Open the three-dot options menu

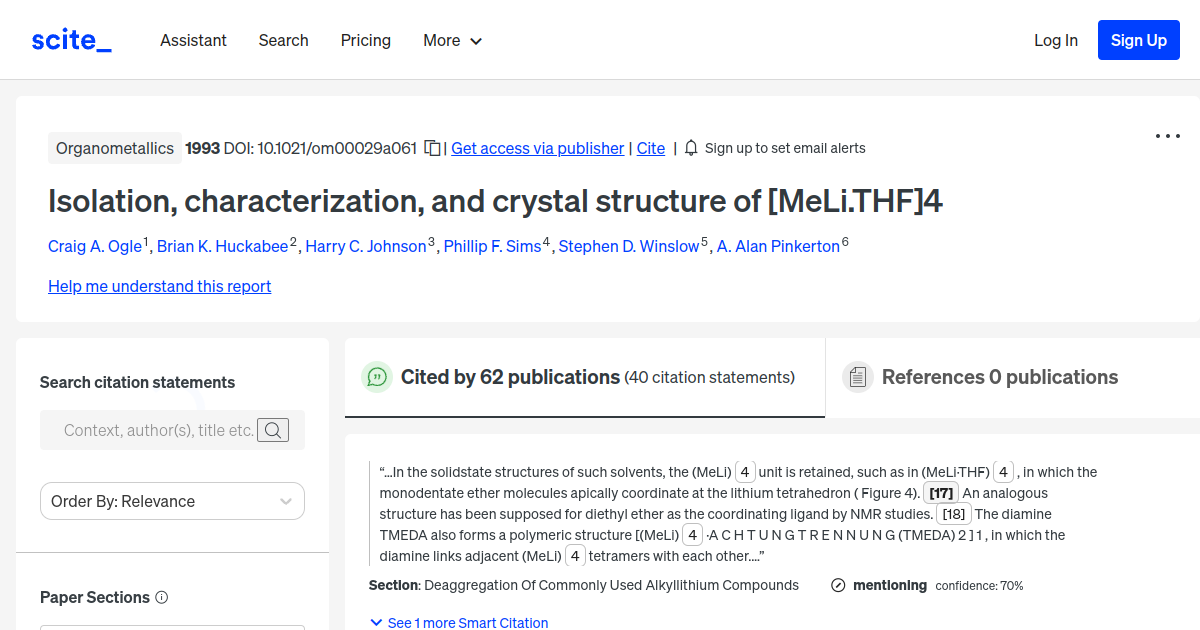(1167, 135)
